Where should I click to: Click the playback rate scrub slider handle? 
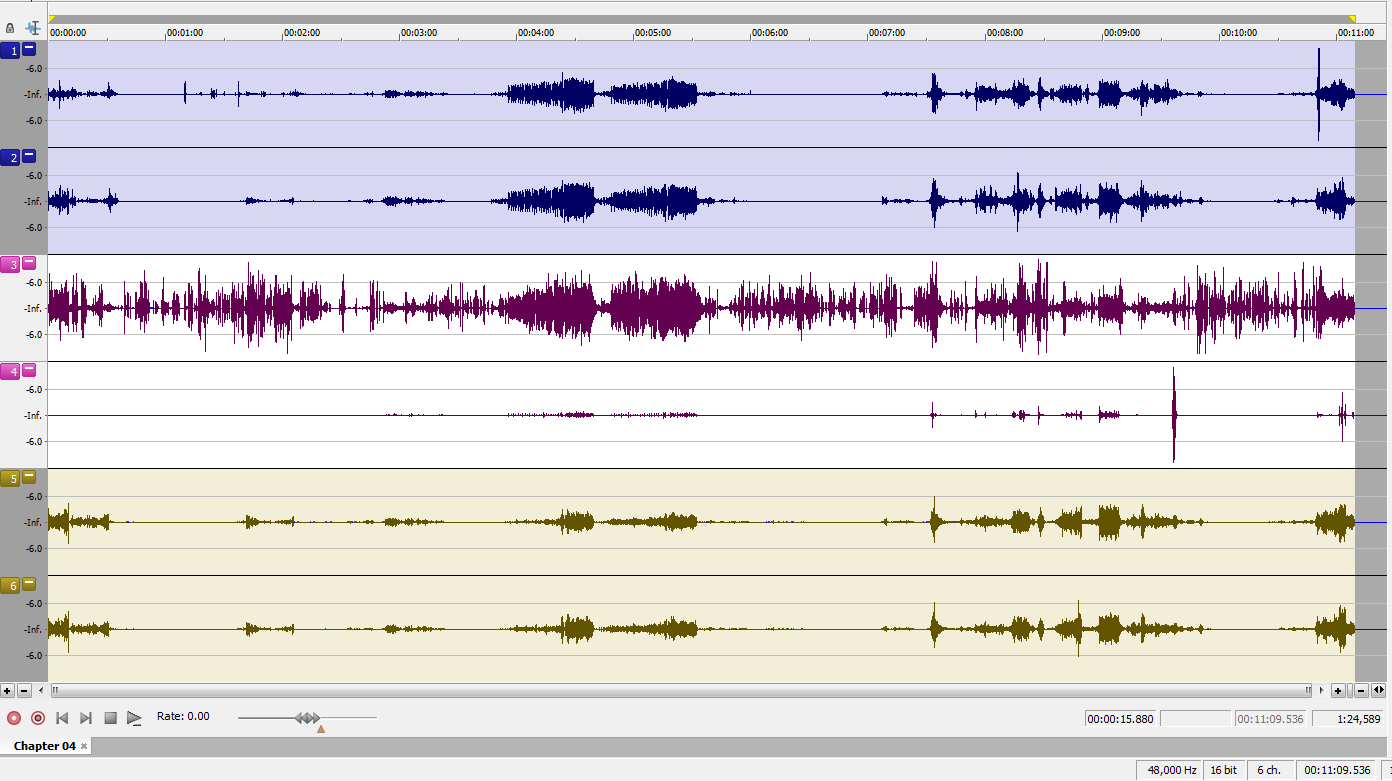(308, 718)
